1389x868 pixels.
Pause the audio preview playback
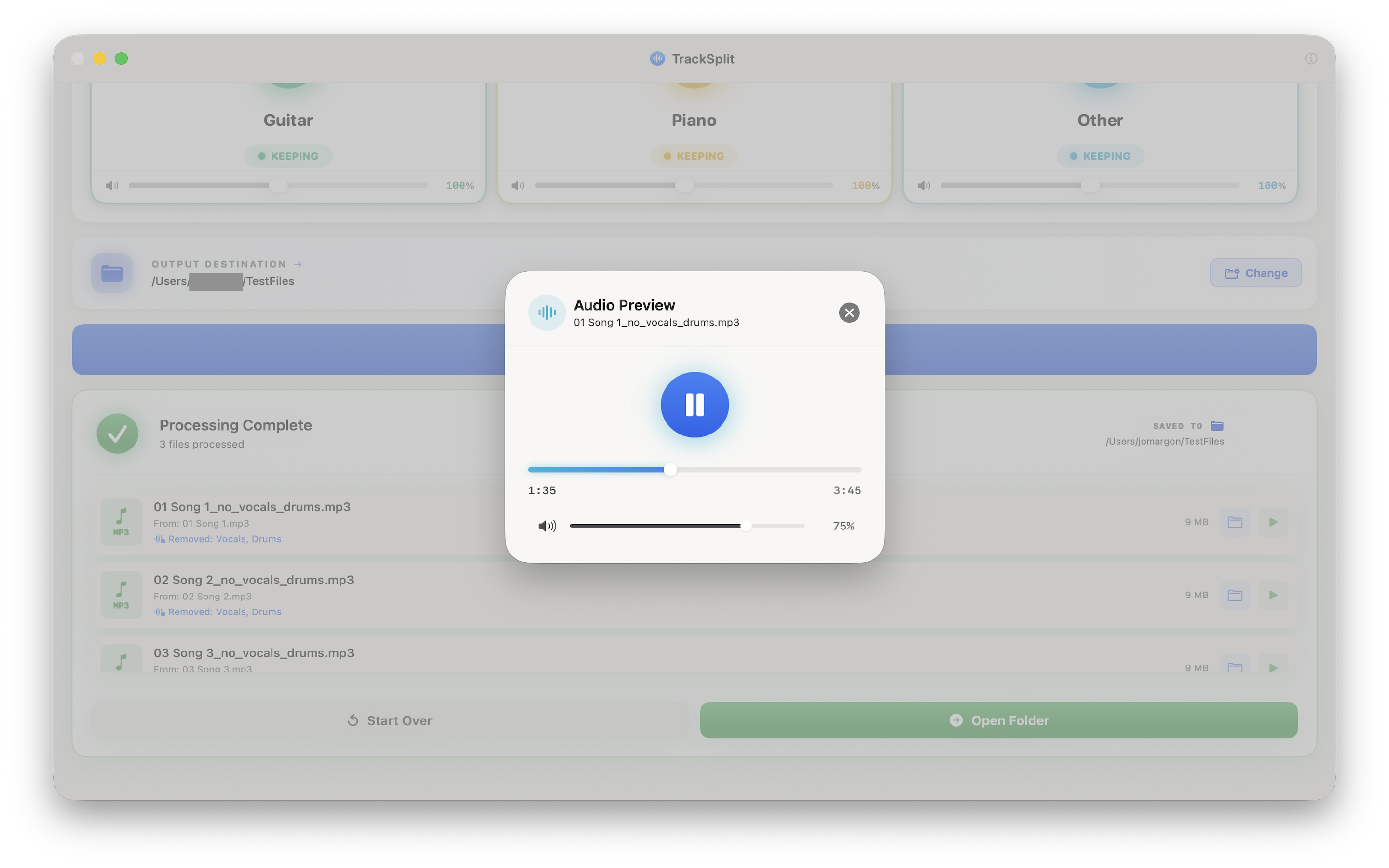point(694,405)
